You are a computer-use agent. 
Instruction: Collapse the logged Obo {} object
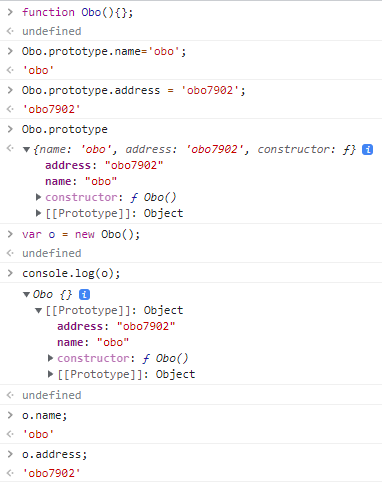click(x=26, y=294)
